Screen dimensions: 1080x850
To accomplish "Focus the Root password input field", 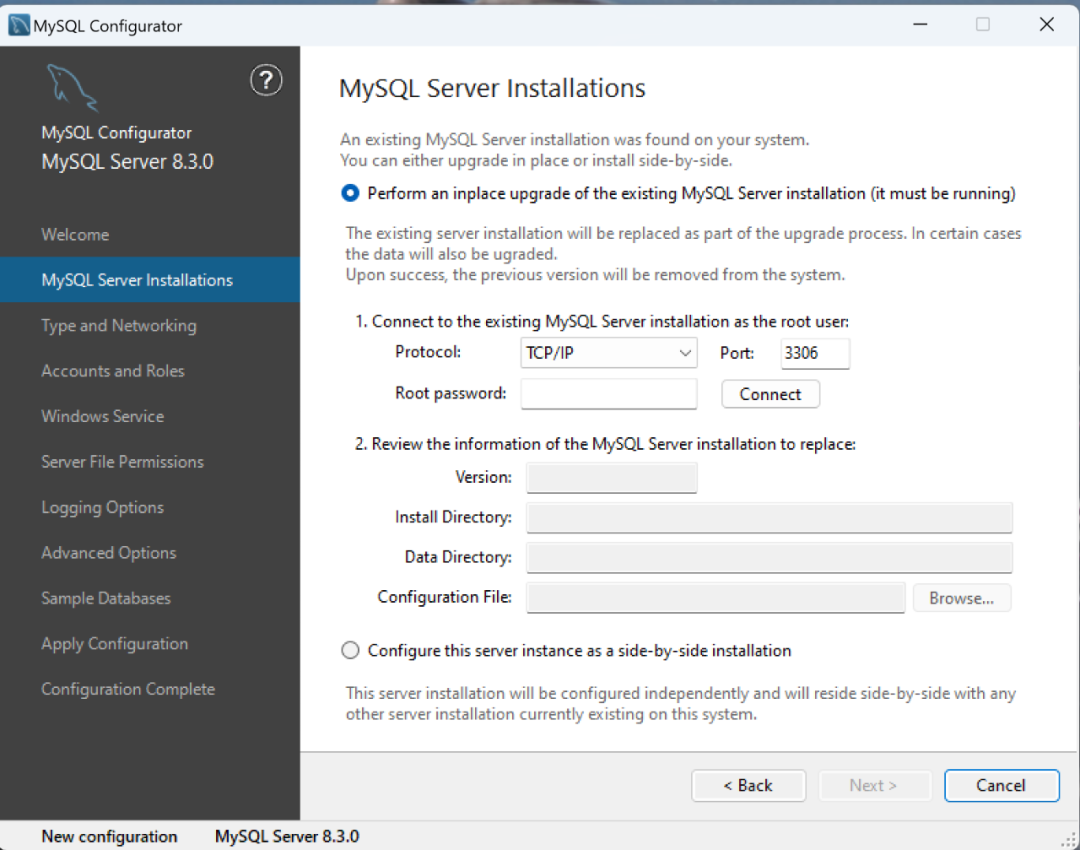I will [x=608, y=394].
